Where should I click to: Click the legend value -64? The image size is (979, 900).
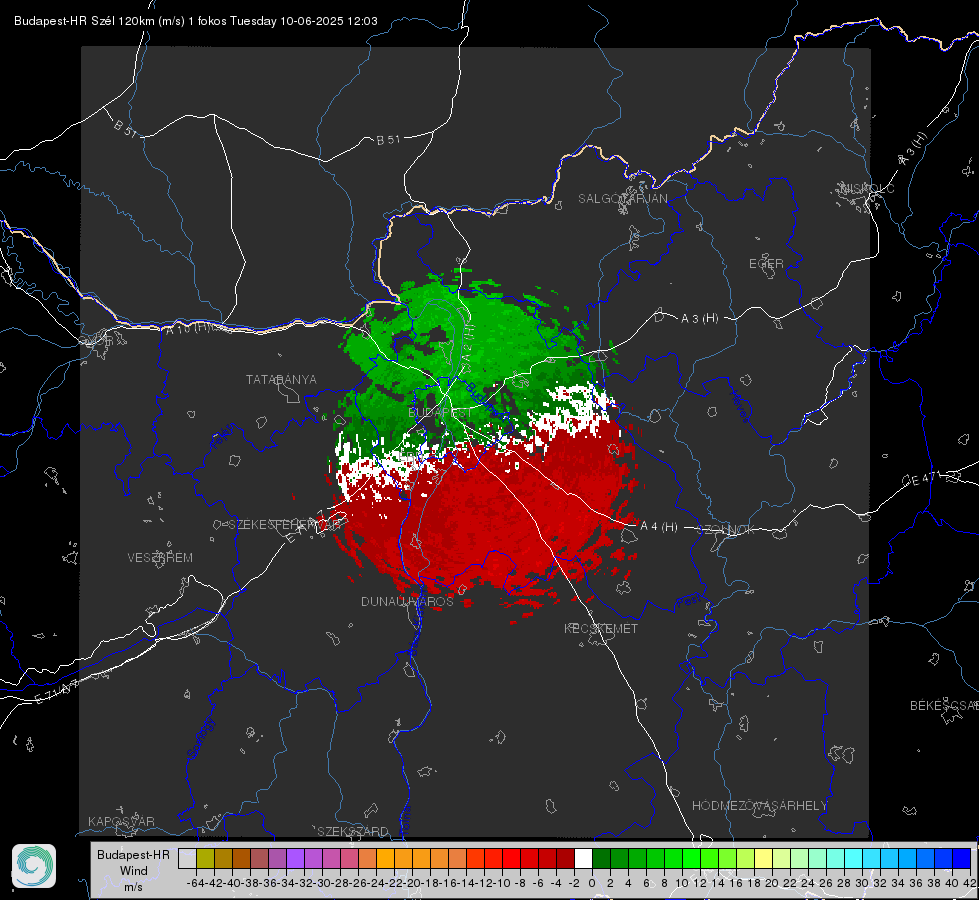(x=195, y=883)
